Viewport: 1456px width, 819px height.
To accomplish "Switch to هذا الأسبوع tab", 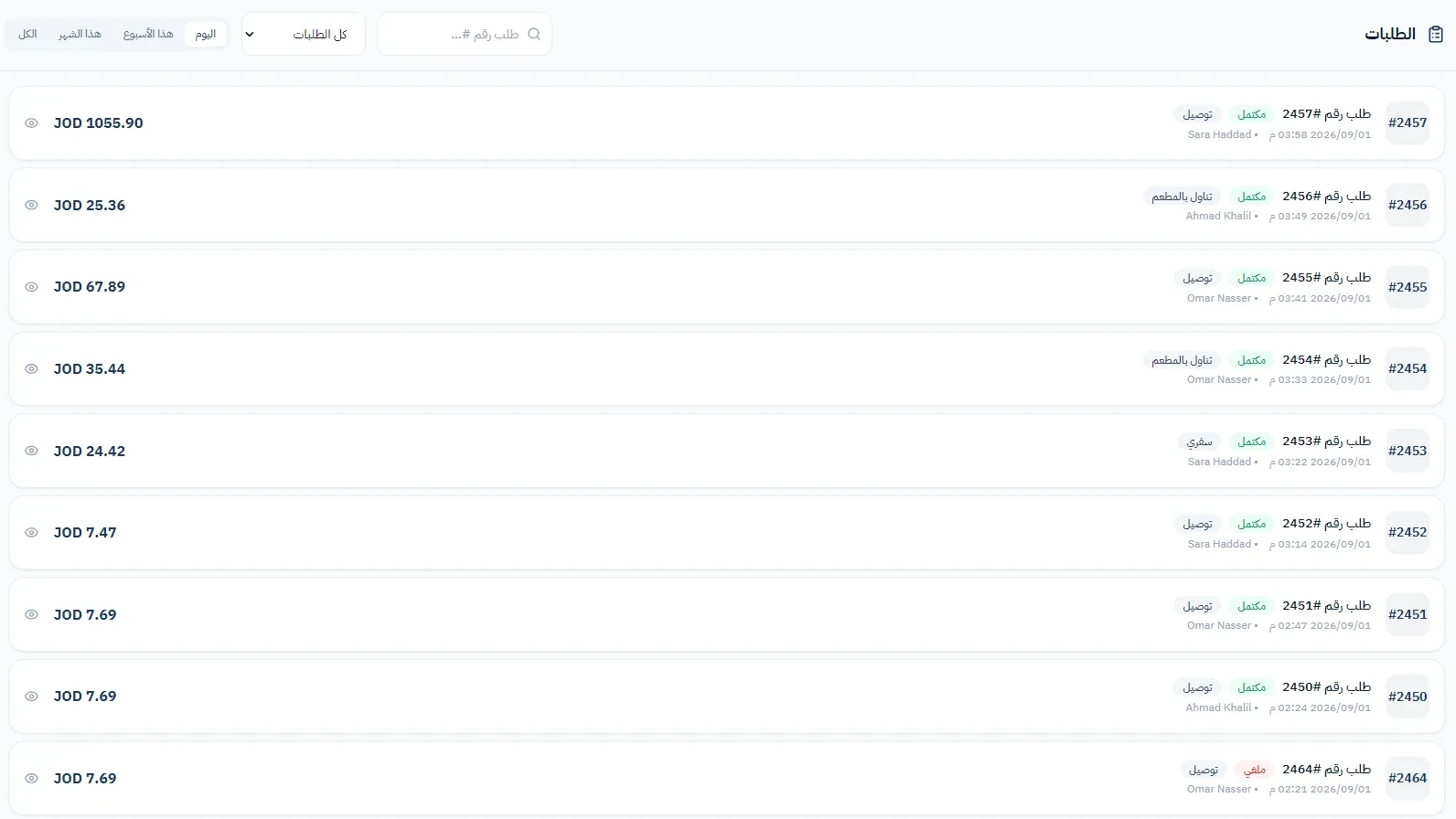I will coord(148,34).
